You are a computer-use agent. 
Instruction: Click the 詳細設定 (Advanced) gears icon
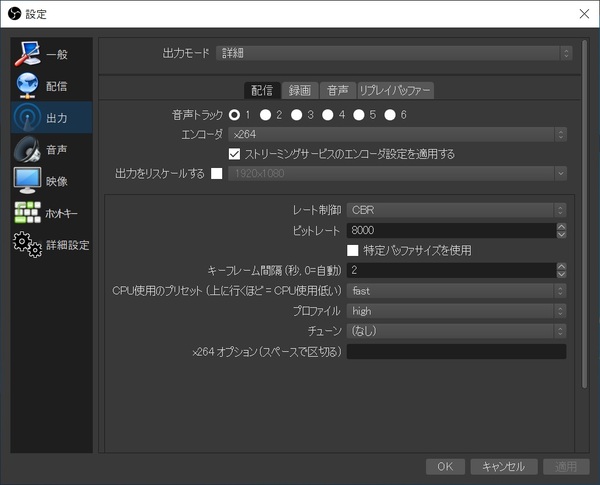[x=27, y=244]
